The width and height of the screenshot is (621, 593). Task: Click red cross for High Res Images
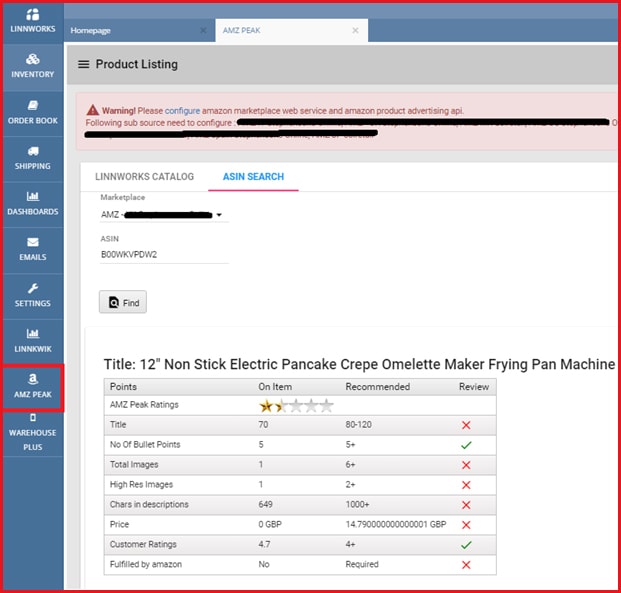click(x=466, y=485)
